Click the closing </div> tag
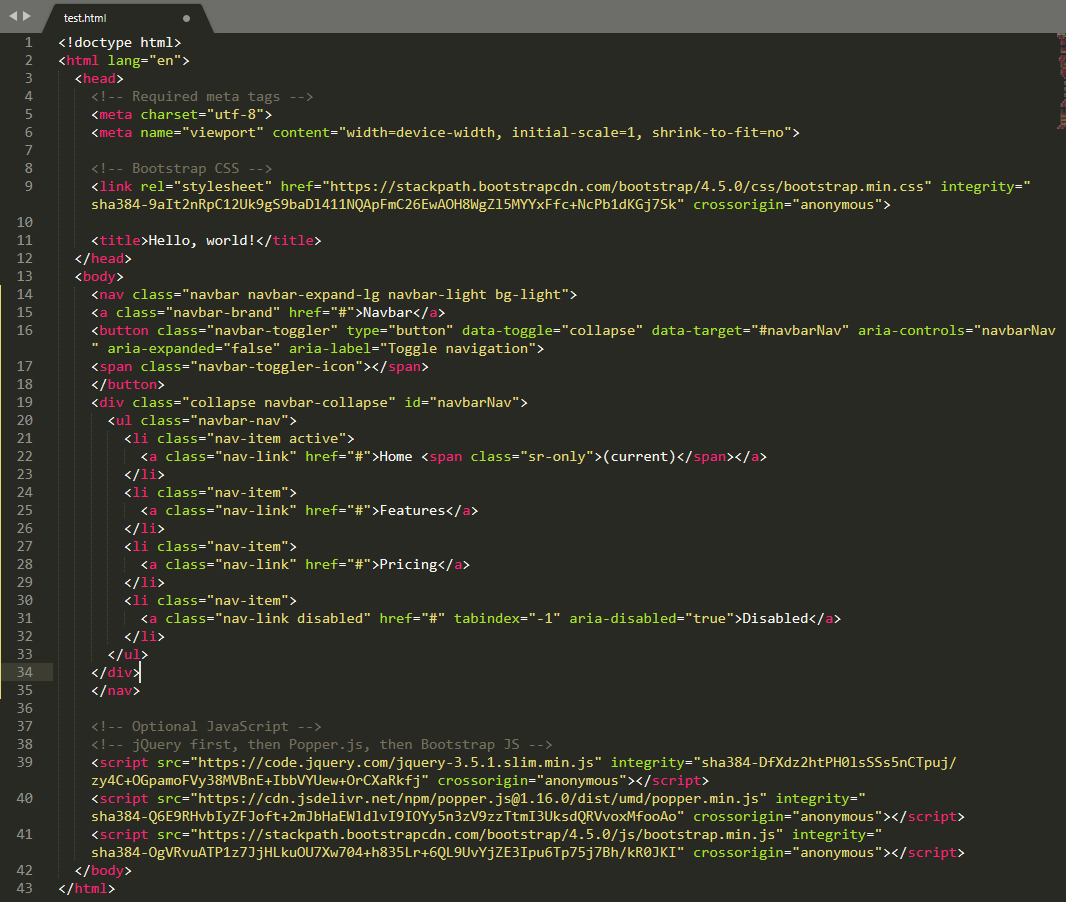The image size is (1066, 902). coord(116,672)
